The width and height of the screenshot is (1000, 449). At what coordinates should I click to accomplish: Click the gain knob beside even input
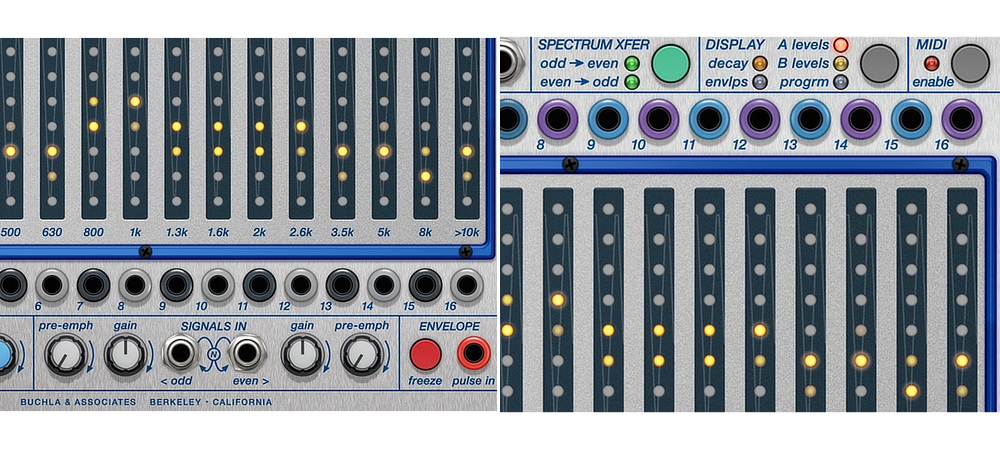[x=302, y=355]
